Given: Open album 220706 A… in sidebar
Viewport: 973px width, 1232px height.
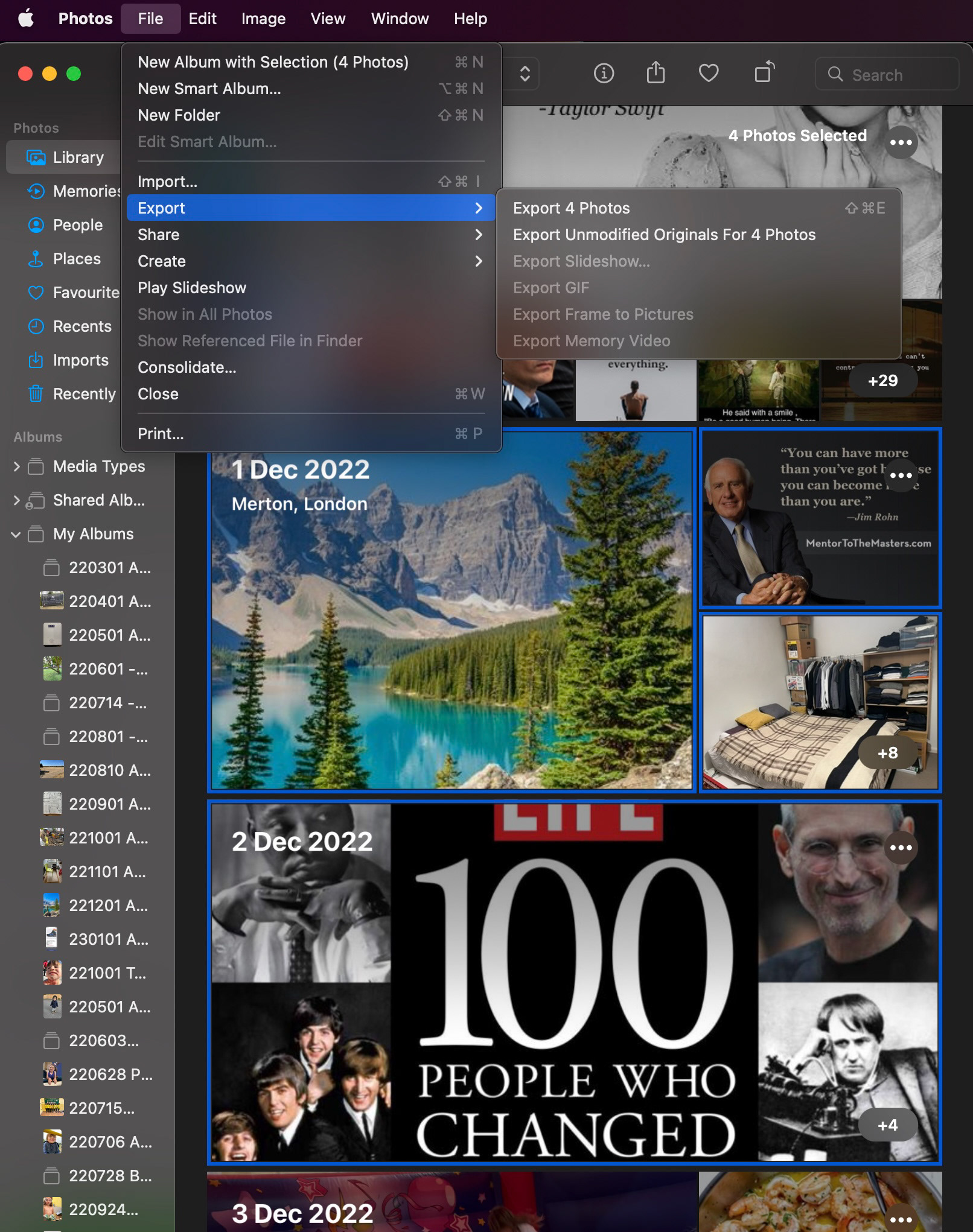Looking at the screenshot, I should click(97, 1142).
